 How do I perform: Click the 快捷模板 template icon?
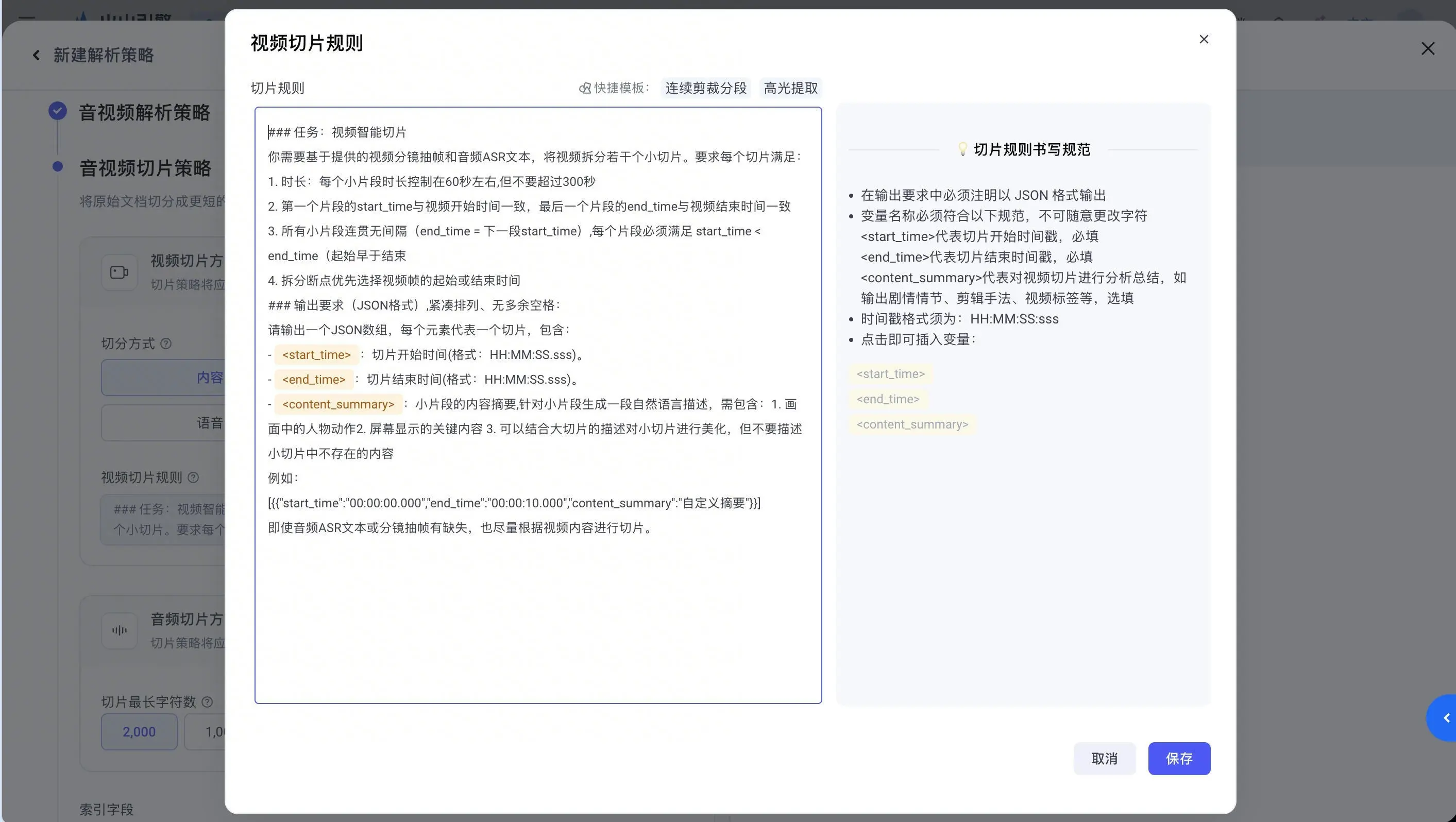click(584, 88)
